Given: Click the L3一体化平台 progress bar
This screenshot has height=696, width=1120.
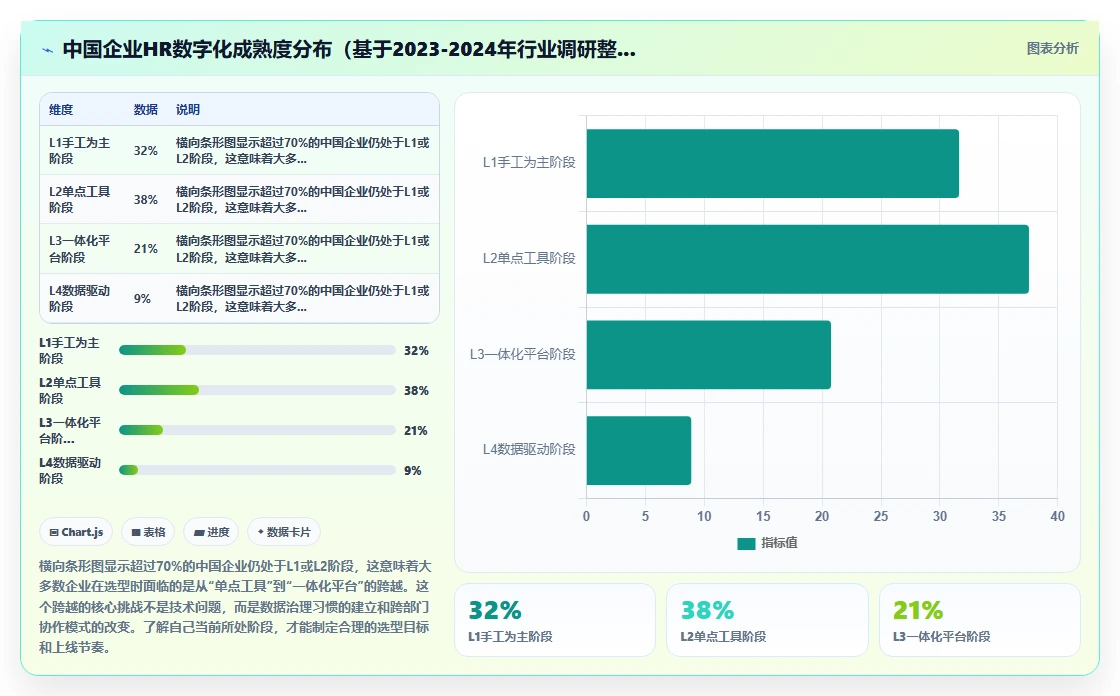Looking at the screenshot, I should [x=257, y=430].
